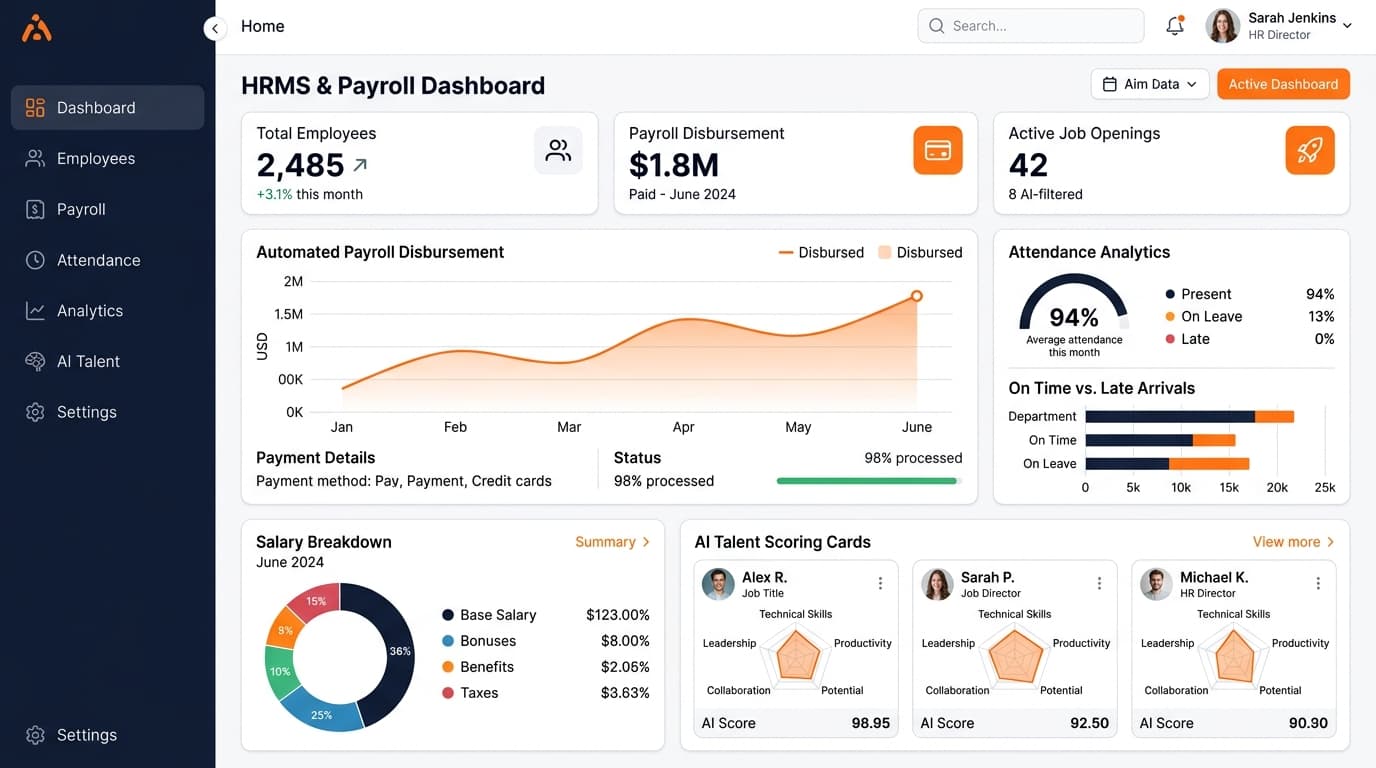
Task: Open the Aim Data date dropdown
Action: pos(1150,84)
